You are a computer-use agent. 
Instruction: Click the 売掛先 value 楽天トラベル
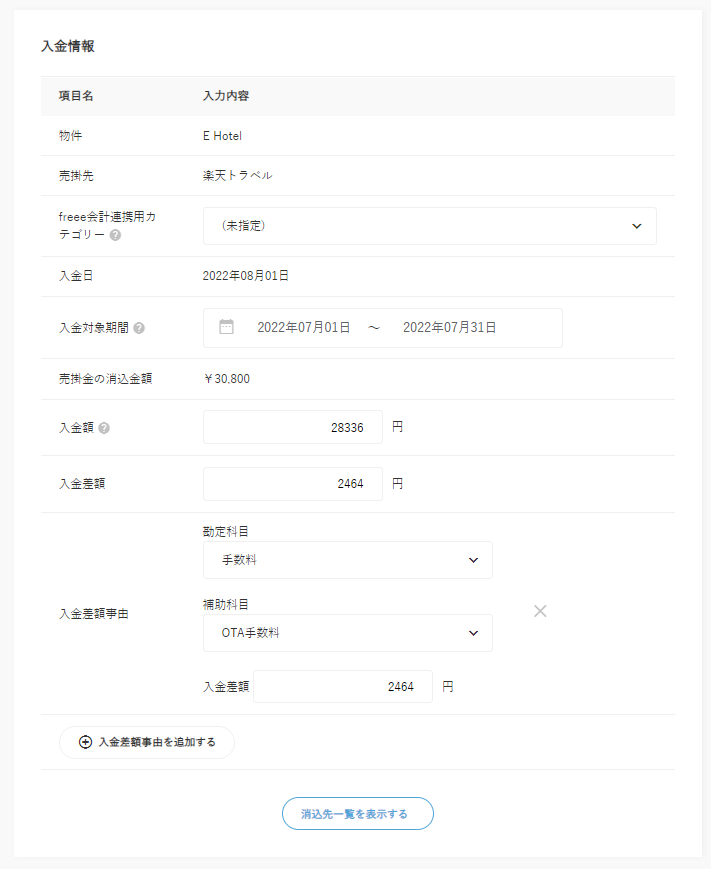(x=237, y=176)
